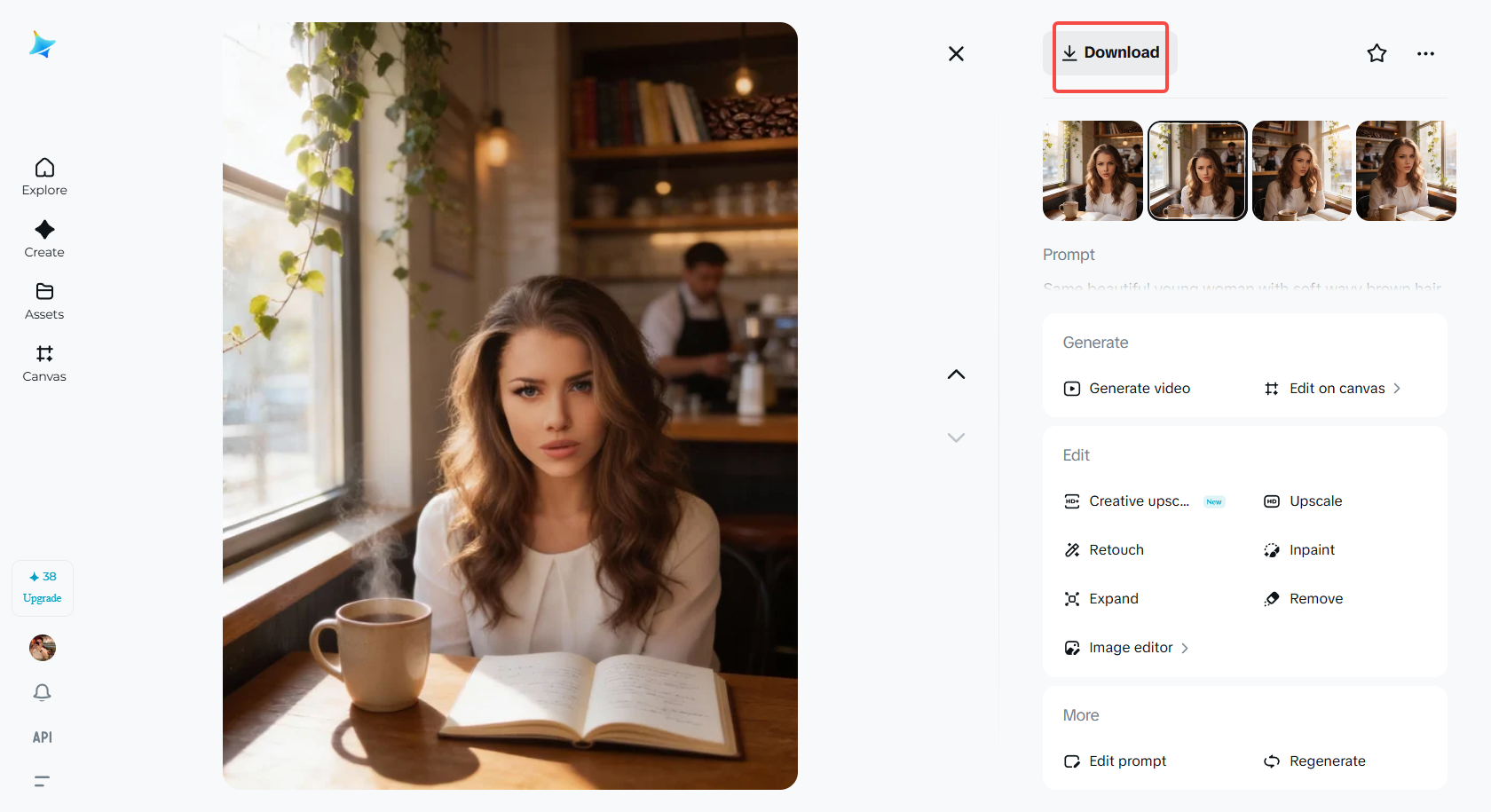Open Creative upscale

click(x=1139, y=501)
